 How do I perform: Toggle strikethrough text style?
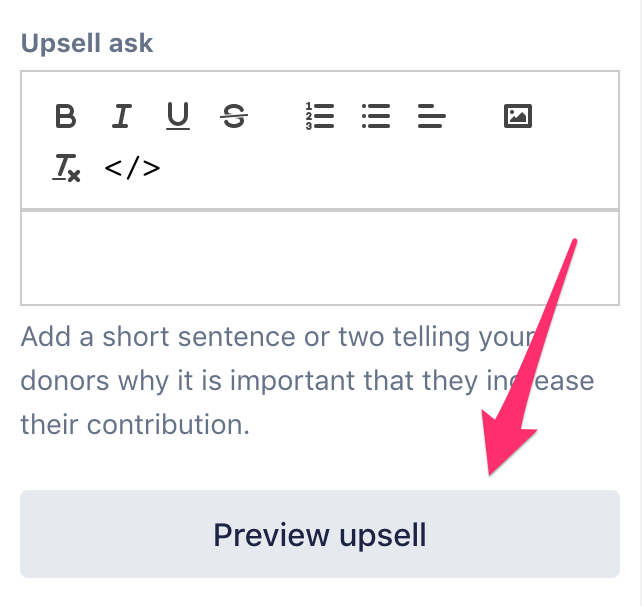[234, 117]
